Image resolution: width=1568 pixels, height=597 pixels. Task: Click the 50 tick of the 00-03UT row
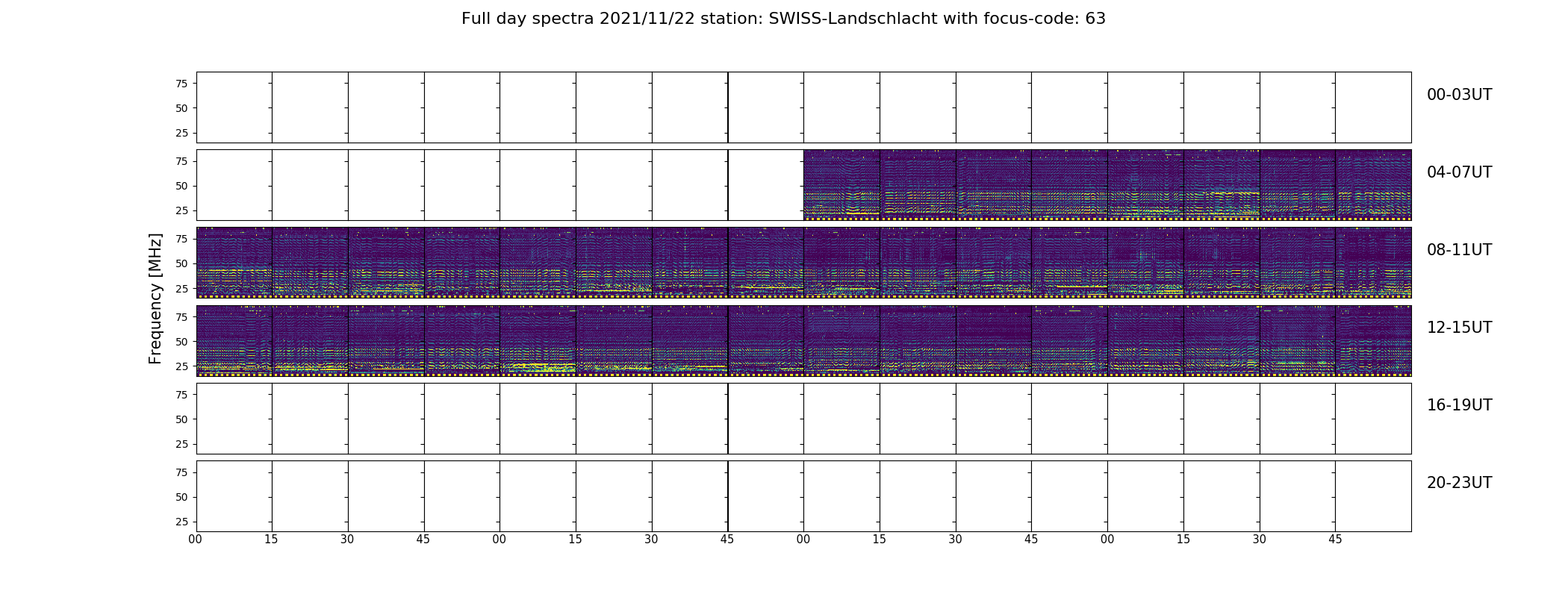tap(181, 108)
